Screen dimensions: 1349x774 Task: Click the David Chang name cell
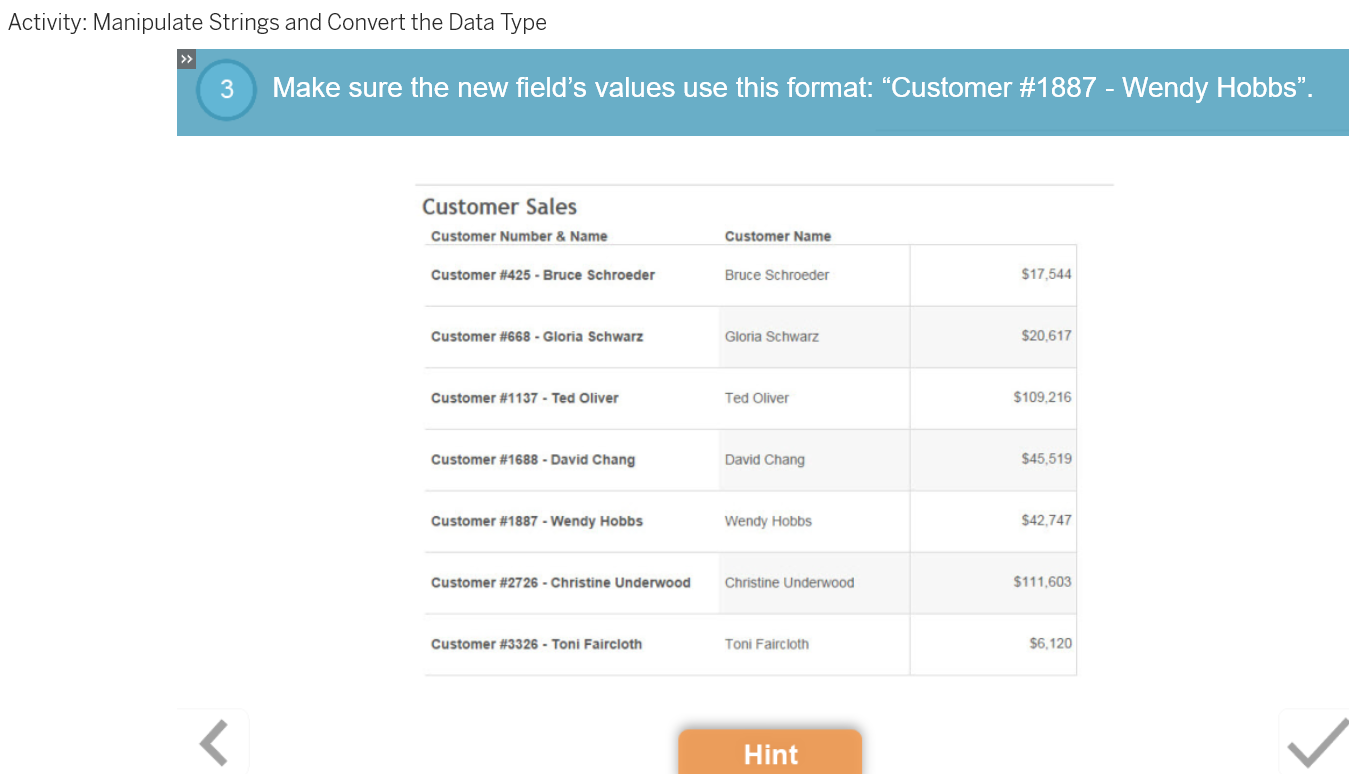point(765,460)
